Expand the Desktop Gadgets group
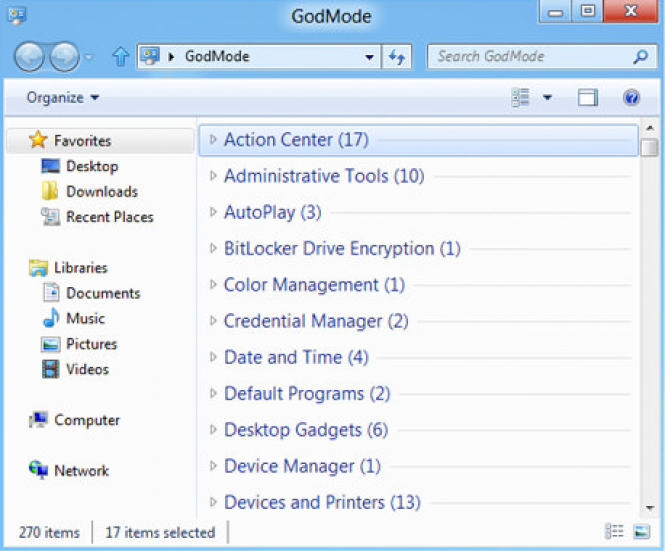Image resolution: width=665 pixels, height=551 pixels. pos(213,430)
